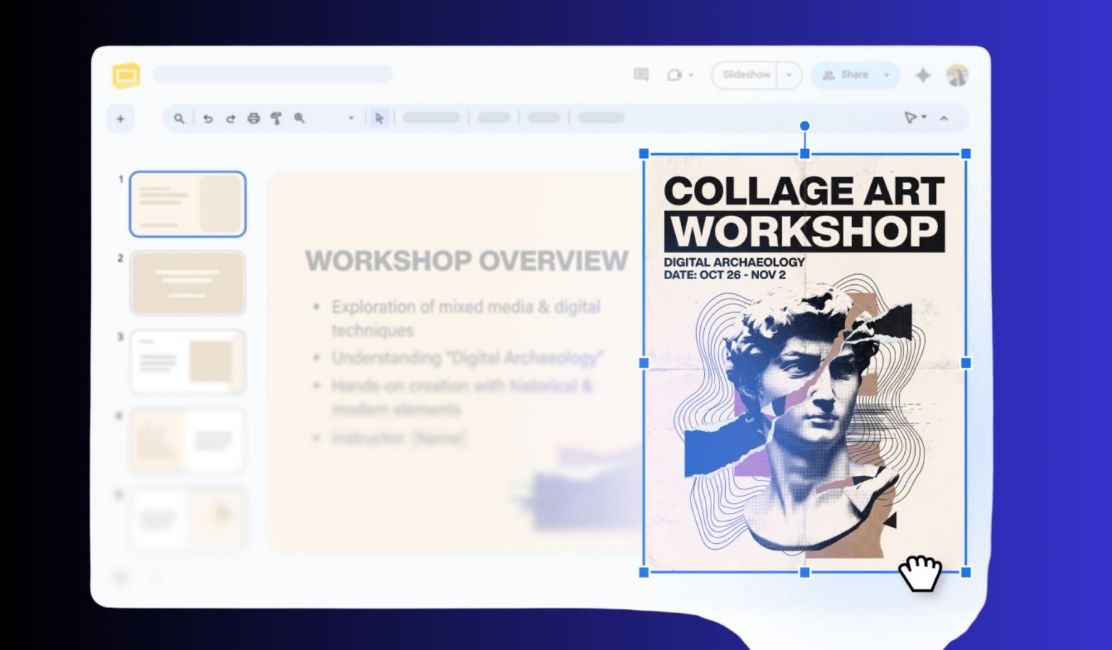Screen dimensions: 1112x650
Task: Search the menus with magnifier icon
Action: coord(179,118)
